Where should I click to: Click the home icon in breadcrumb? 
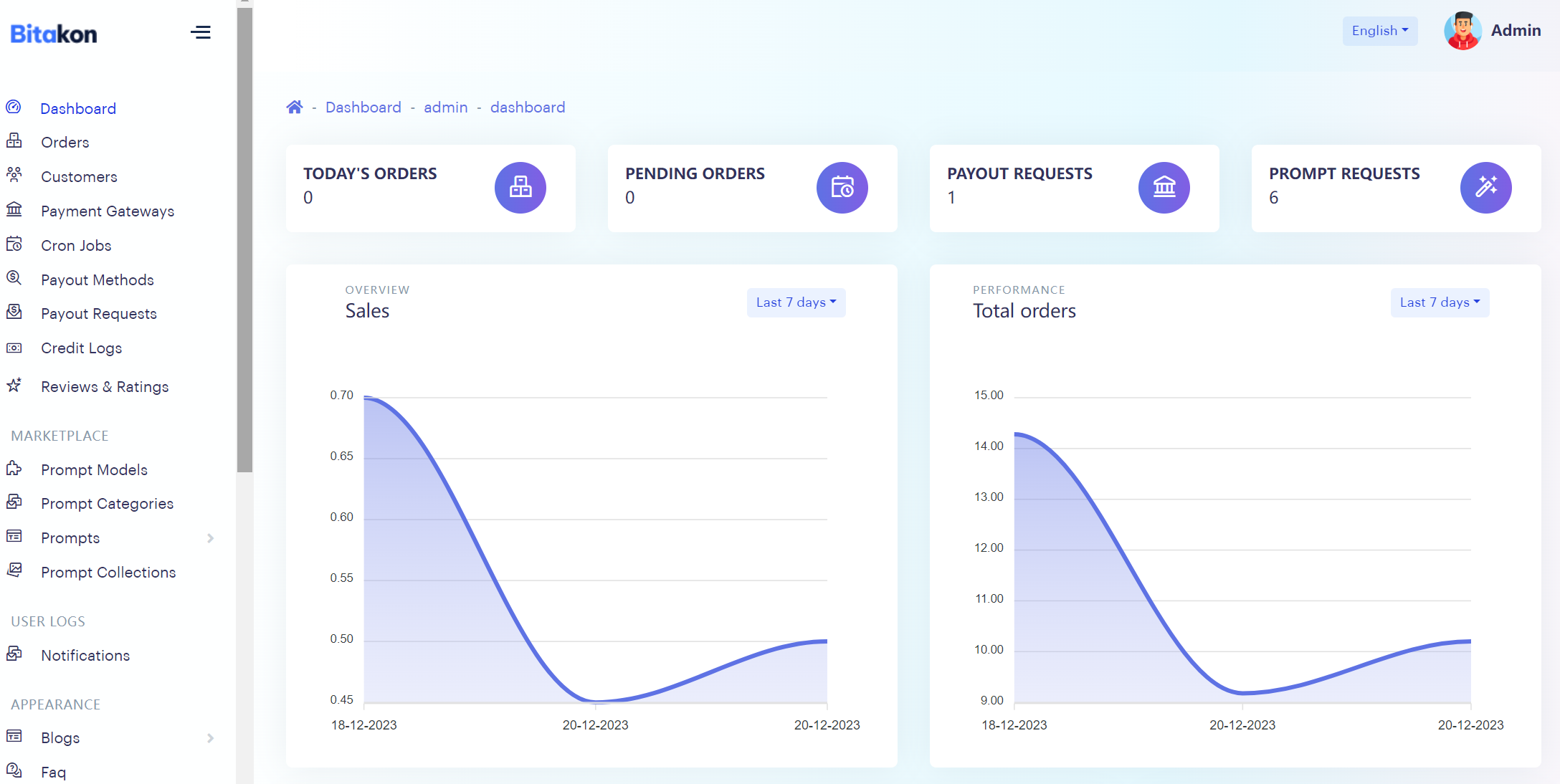294,107
